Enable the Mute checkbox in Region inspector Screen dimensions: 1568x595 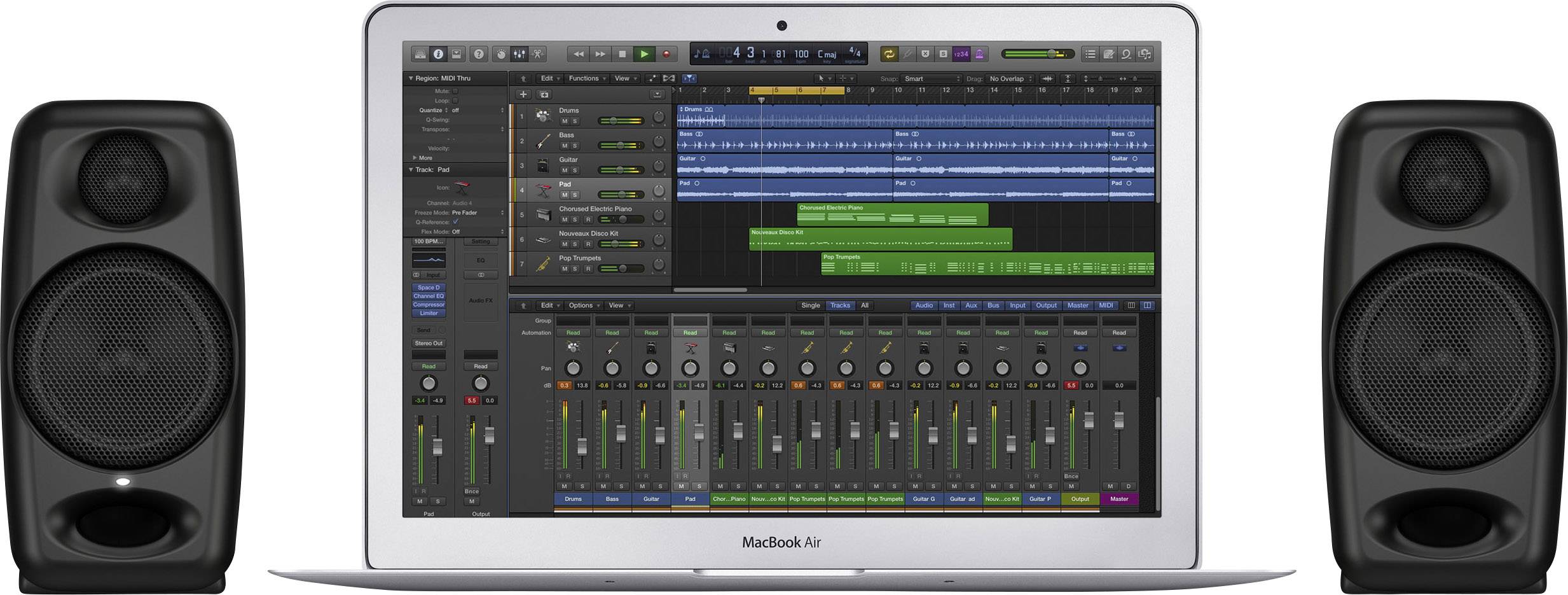(x=455, y=91)
